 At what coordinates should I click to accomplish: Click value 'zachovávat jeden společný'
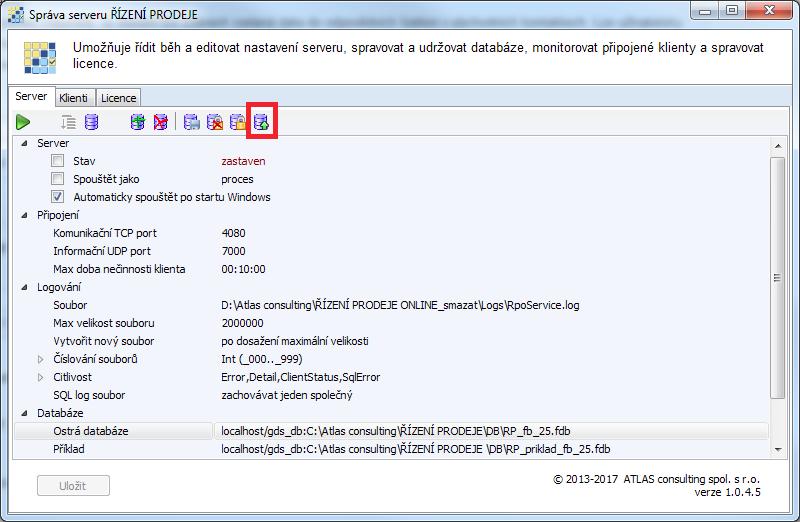coord(287,395)
